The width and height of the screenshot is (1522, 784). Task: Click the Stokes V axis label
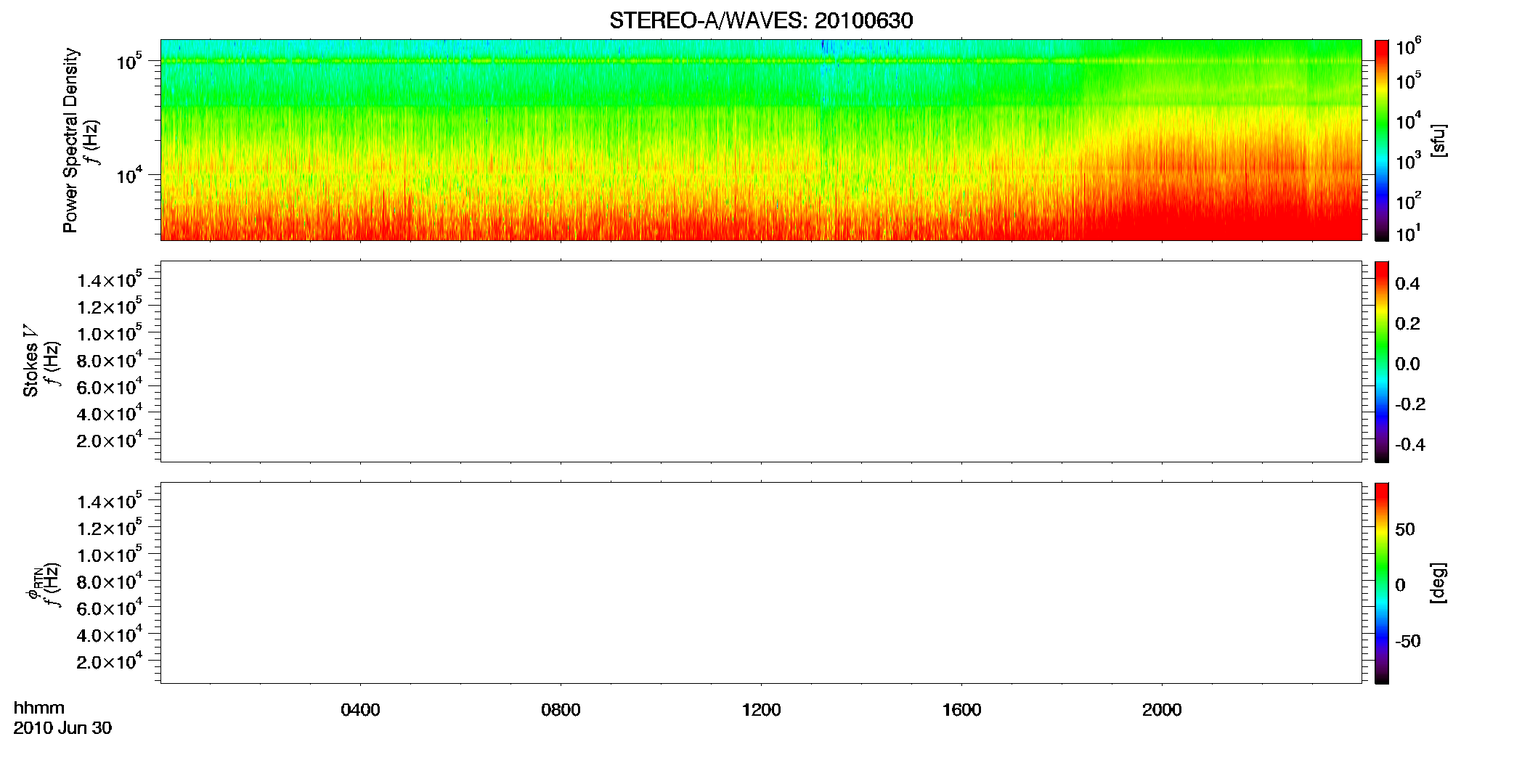tap(30, 361)
